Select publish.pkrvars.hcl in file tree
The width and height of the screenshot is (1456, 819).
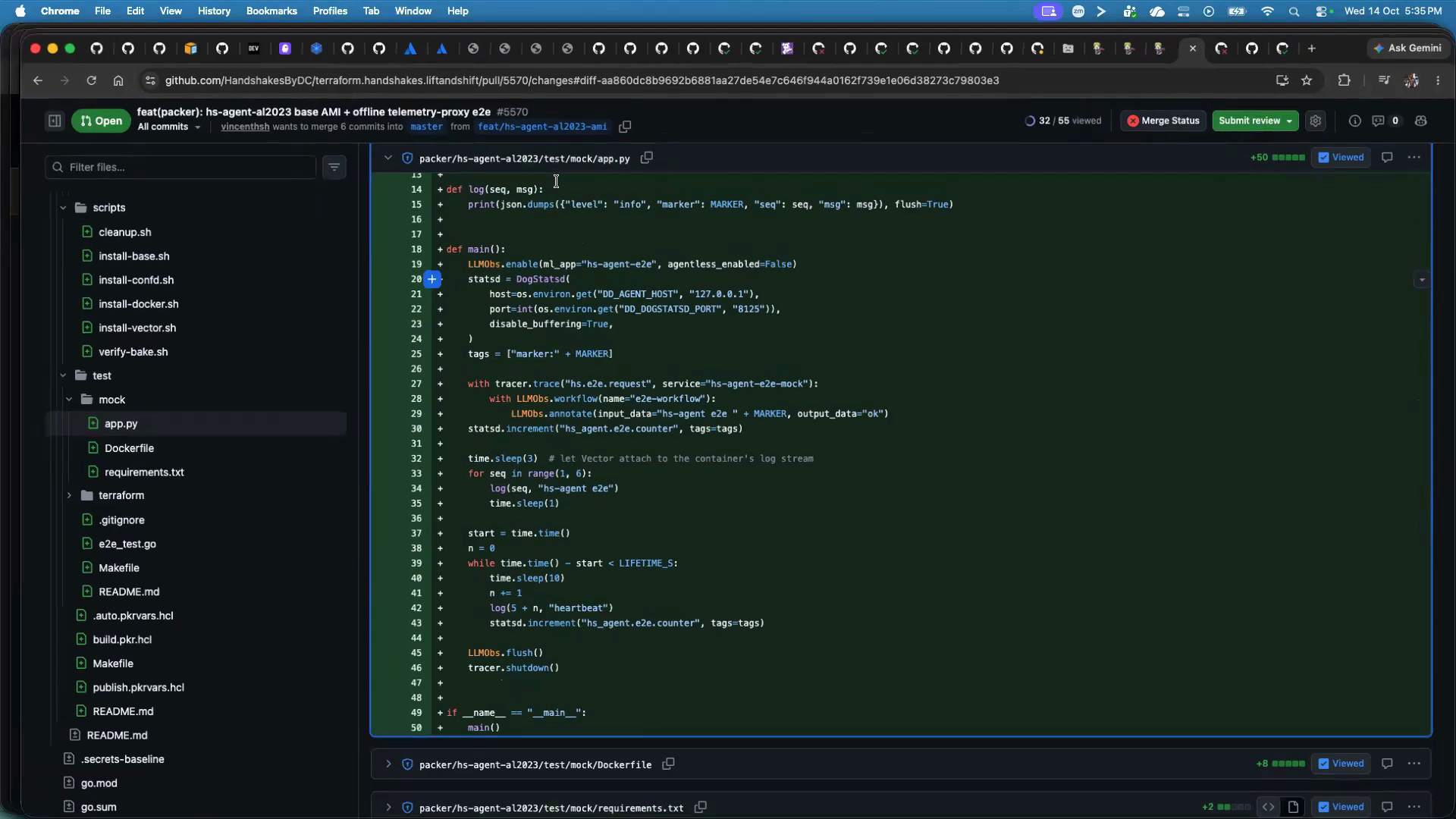point(138,687)
